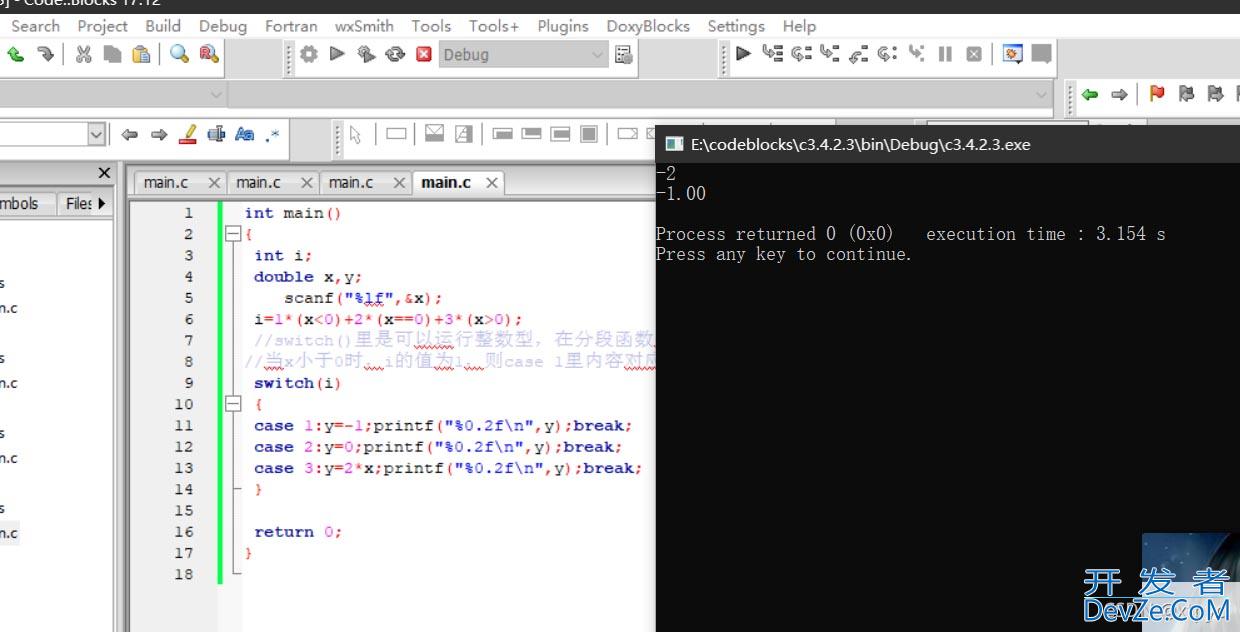
Task: Click the console window title c3.4.2.3.exe
Action: point(860,144)
